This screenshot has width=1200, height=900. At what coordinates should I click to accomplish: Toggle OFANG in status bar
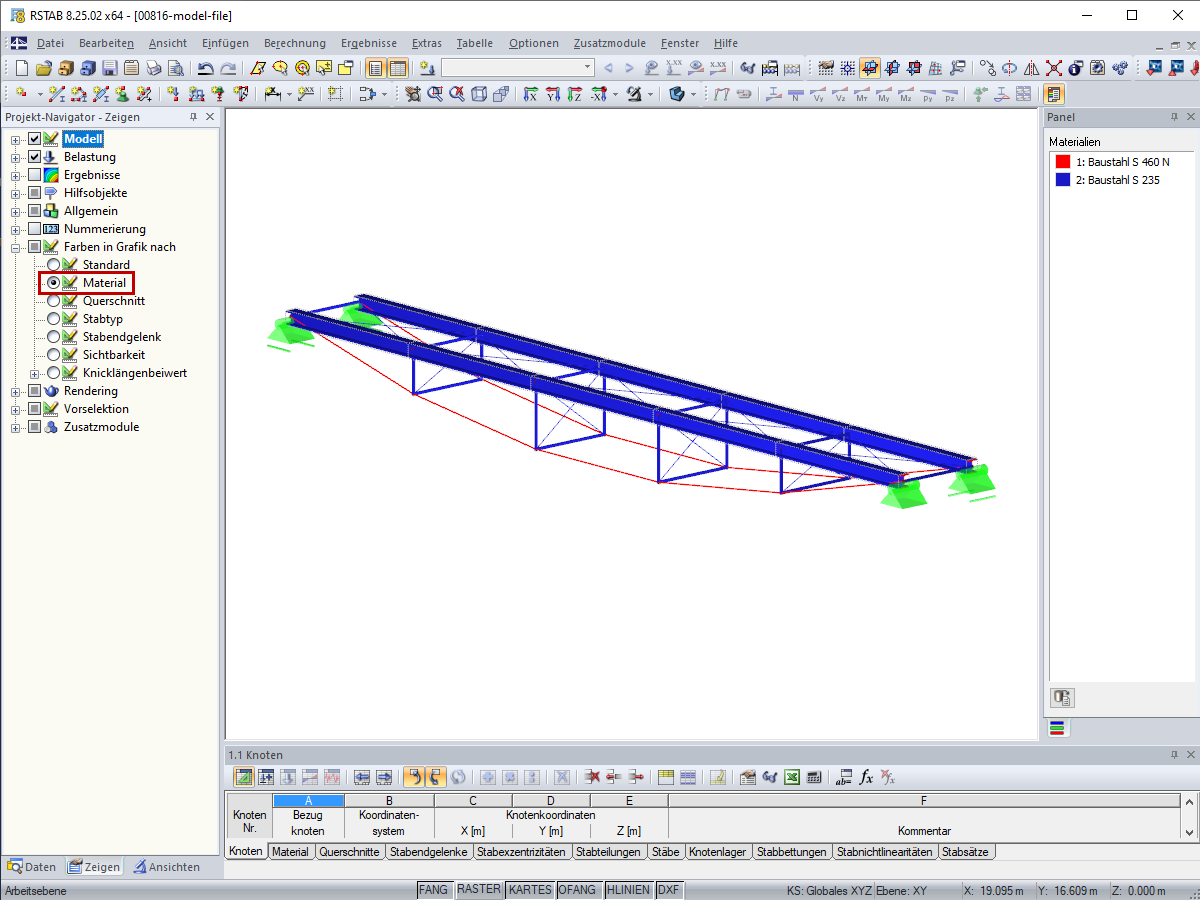pos(579,890)
